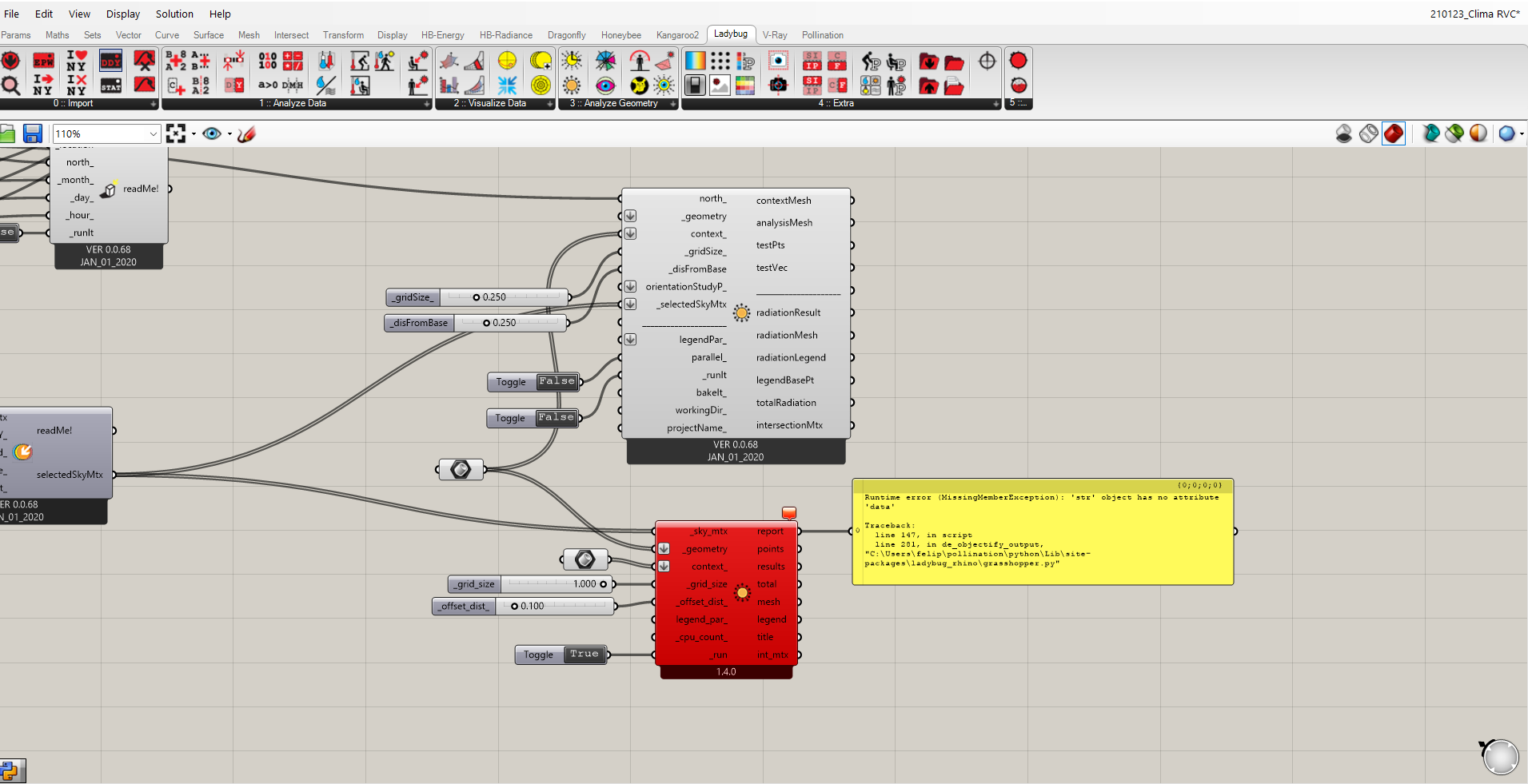The image size is (1528, 784).
Task: Select the red 1.4.0 radiation component
Action: [726, 599]
